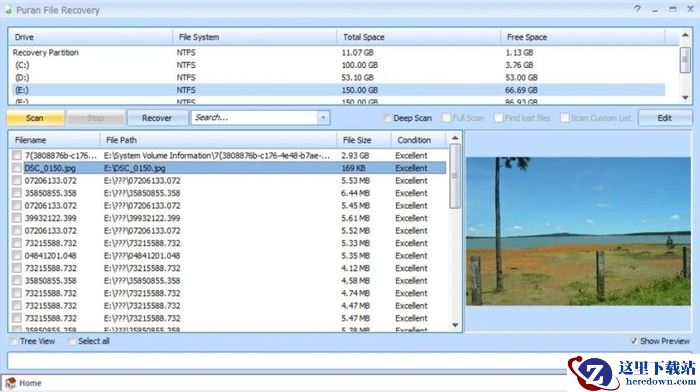Image resolution: width=700 pixels, height=392 pixels.
Task: Sort files by the Condition column header
Action: coord(418,140)
